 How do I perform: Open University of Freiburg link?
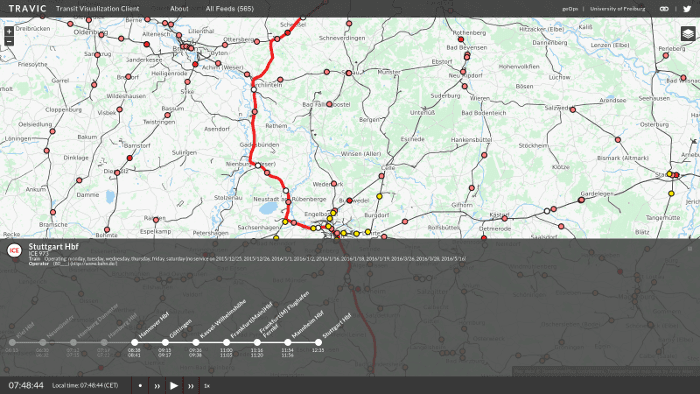pos(617,8)
